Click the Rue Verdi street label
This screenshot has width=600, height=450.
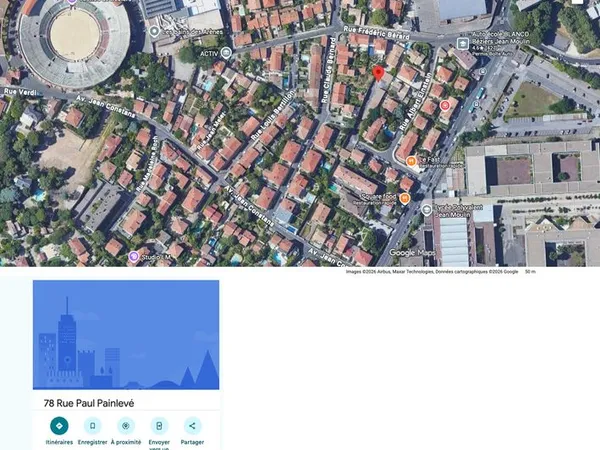(20, 92)
